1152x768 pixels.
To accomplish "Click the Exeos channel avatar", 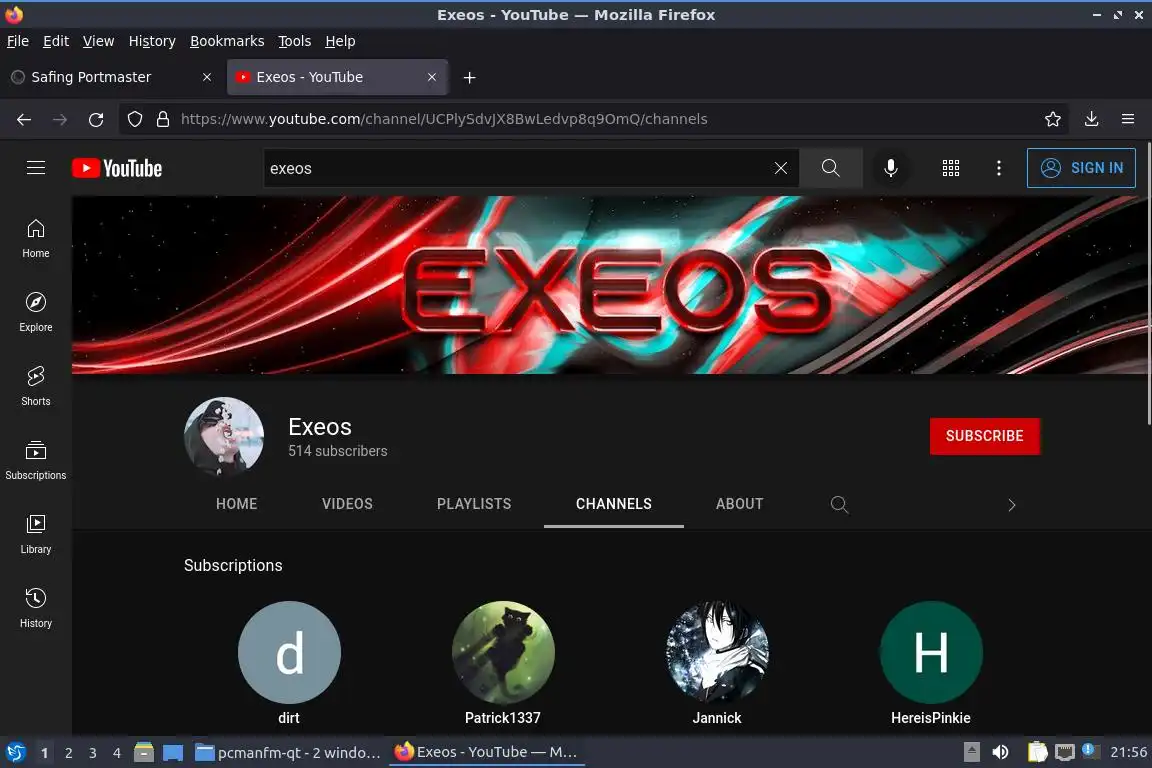I will point(224,437).
